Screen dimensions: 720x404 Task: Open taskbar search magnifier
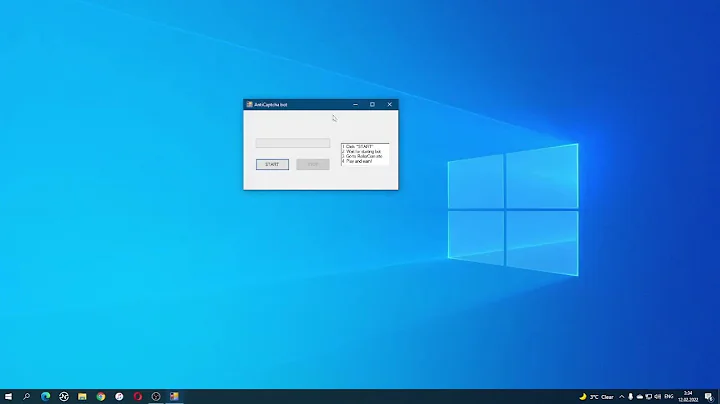27,396
